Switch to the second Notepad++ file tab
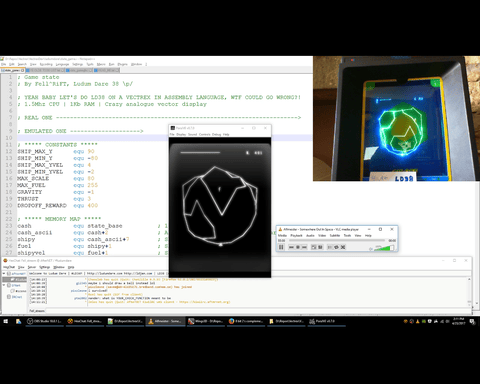 (45, 70)
